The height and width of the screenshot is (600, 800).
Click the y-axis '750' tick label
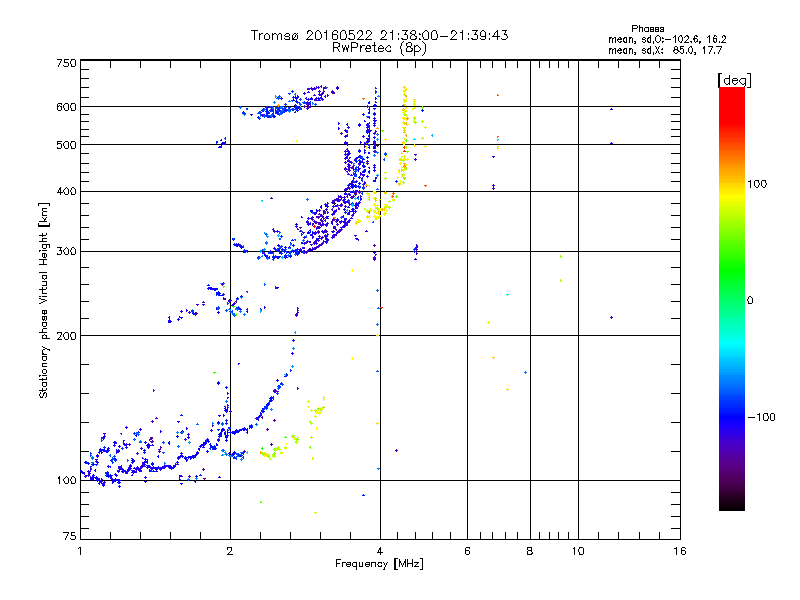coord(66,63)
